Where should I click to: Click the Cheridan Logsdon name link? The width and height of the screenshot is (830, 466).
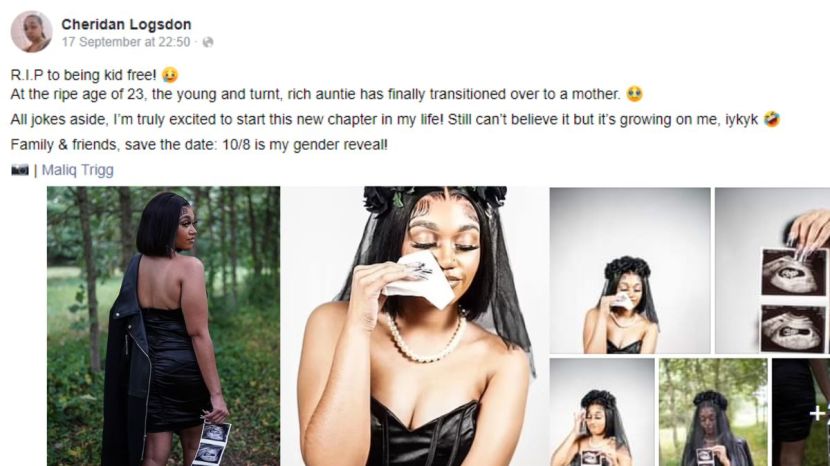pos(126,24)
